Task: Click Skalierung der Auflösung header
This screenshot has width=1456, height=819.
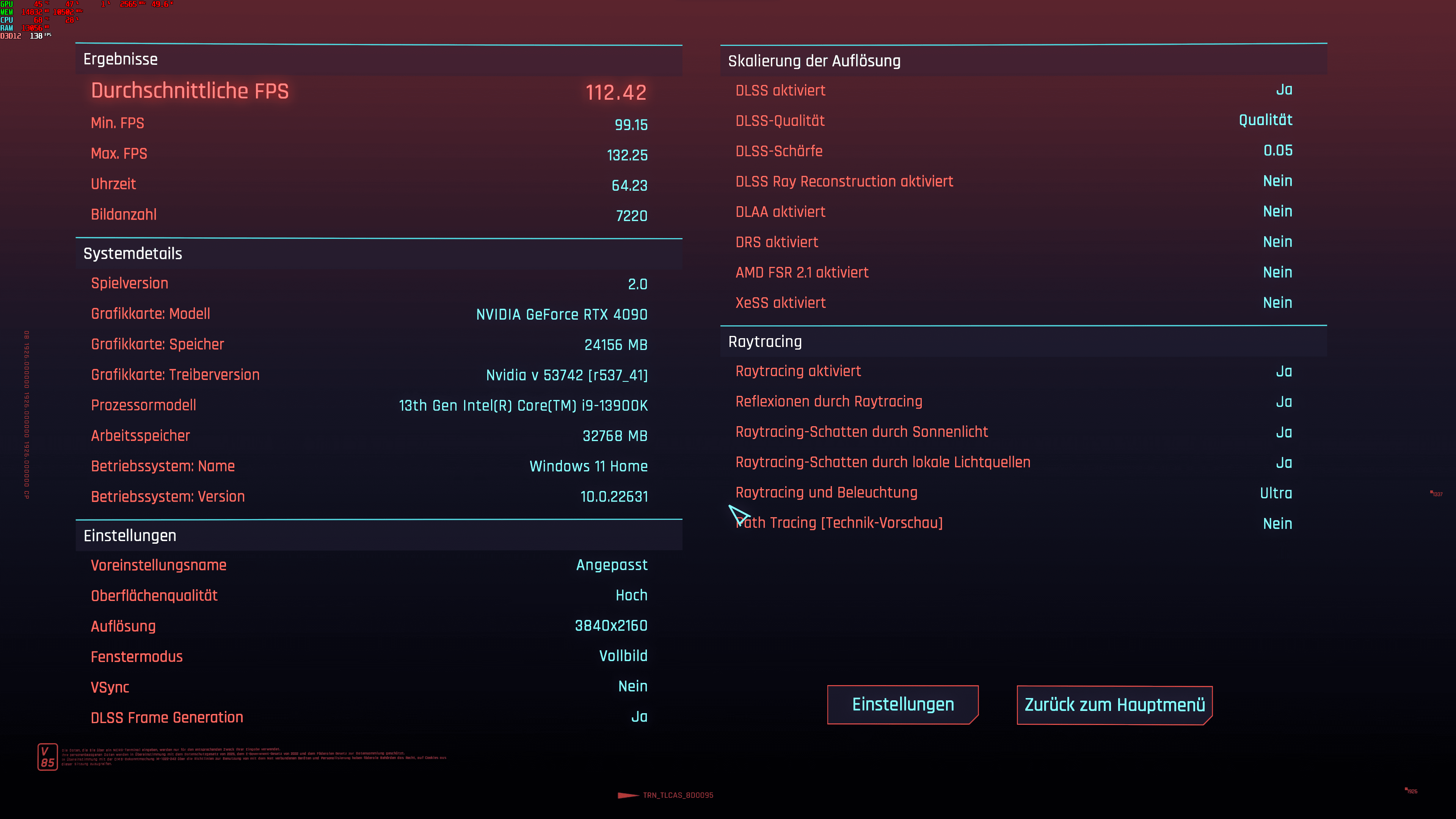Action: point(814,61)
